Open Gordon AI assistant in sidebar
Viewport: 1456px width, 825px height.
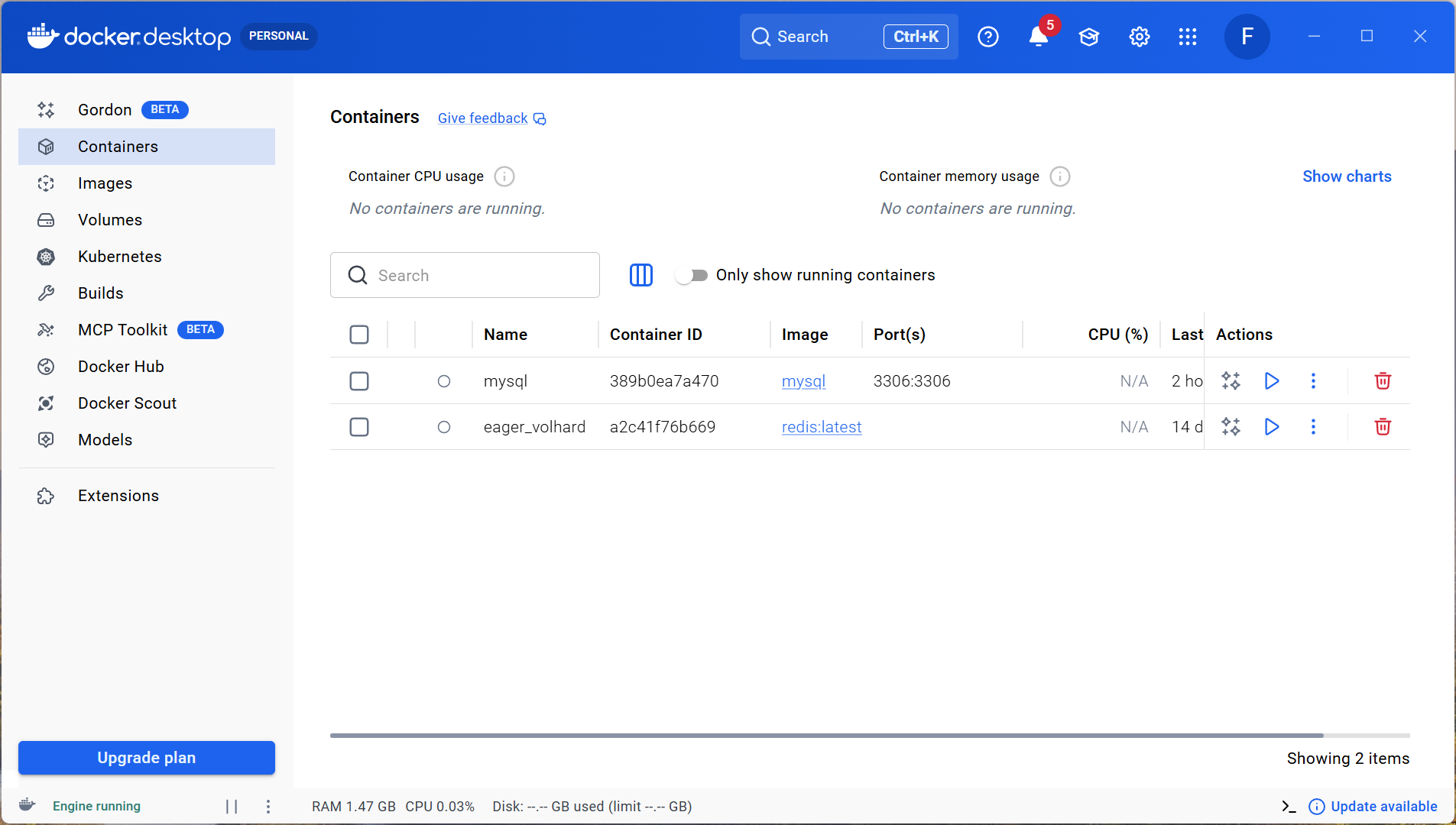pyautogui.click(x=146, y=110)
